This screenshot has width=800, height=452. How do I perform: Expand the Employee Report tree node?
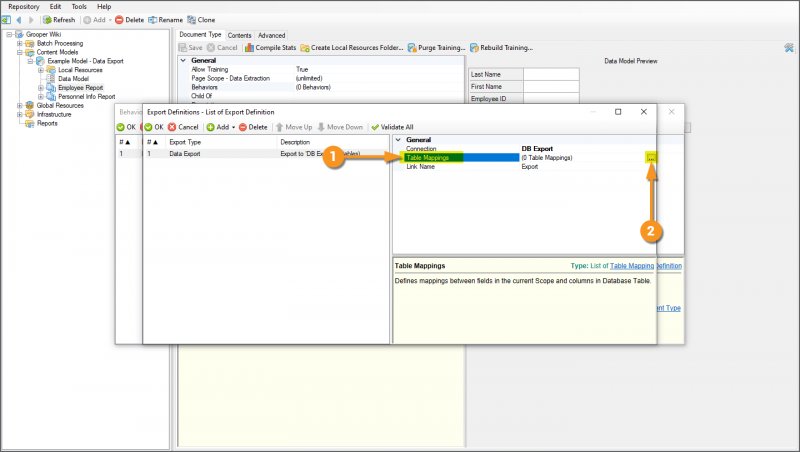(41, 88)
